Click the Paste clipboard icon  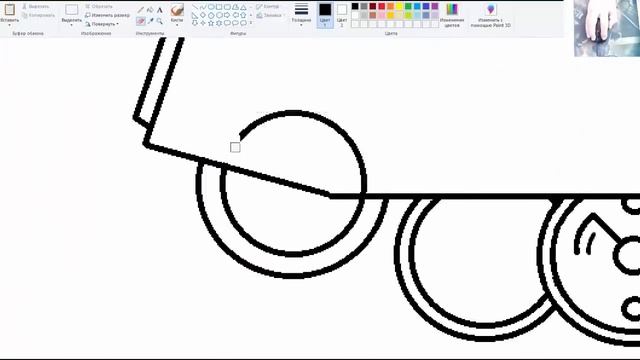[9, 10]
